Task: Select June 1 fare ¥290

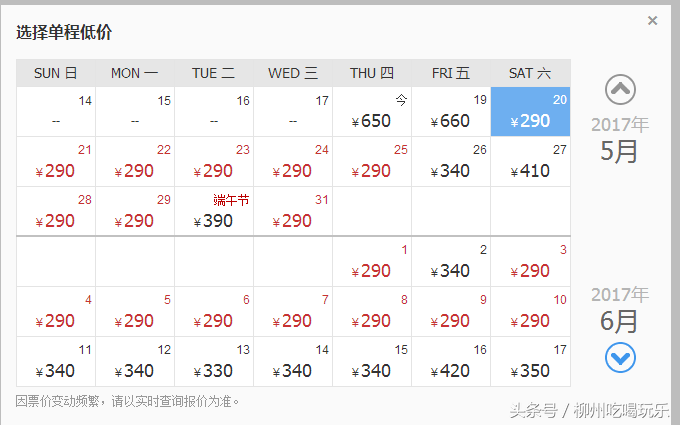Action: click(372, 262)
